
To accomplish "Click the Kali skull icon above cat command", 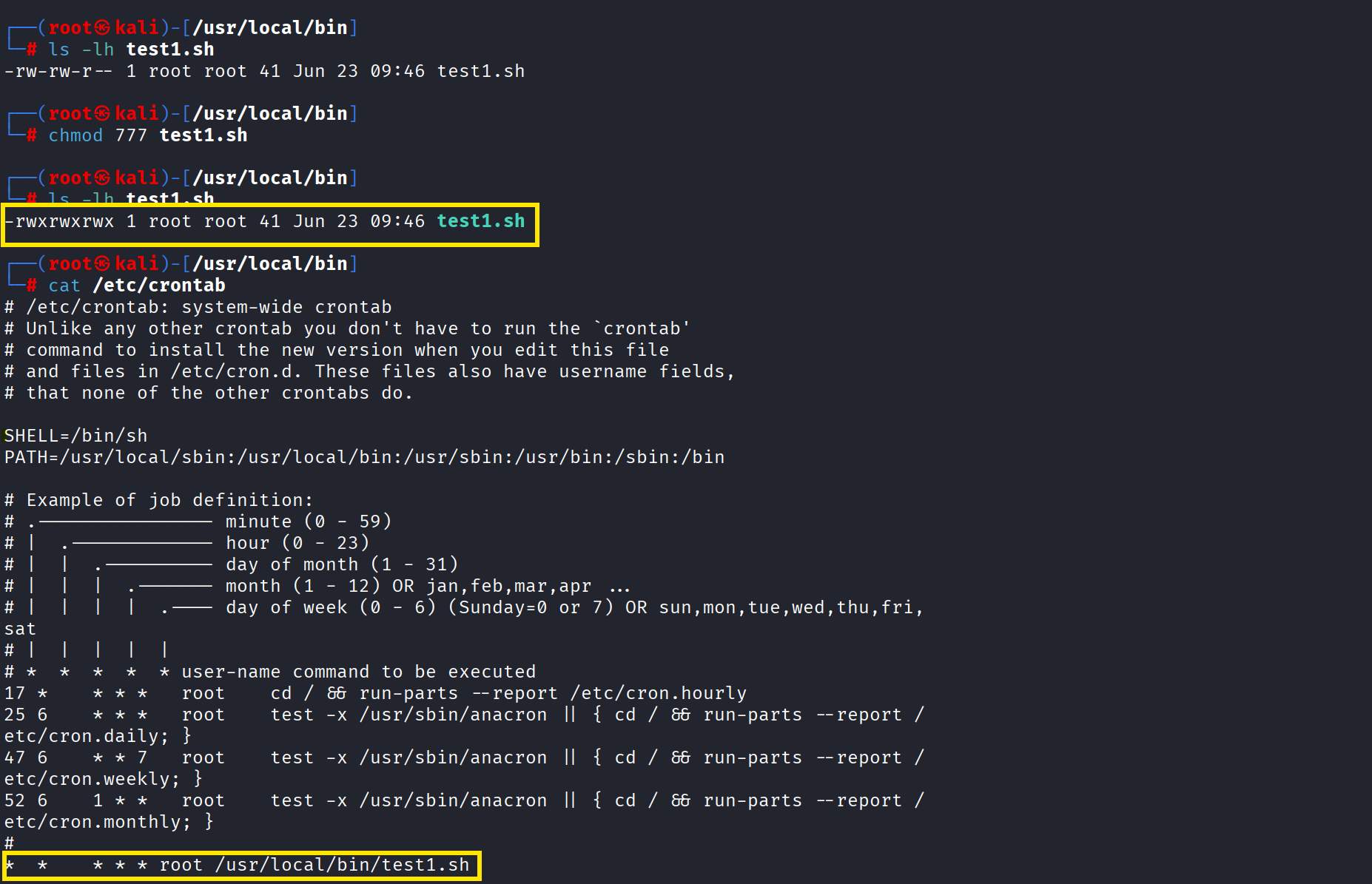I will pyautogui.click(x=102, y=263).
